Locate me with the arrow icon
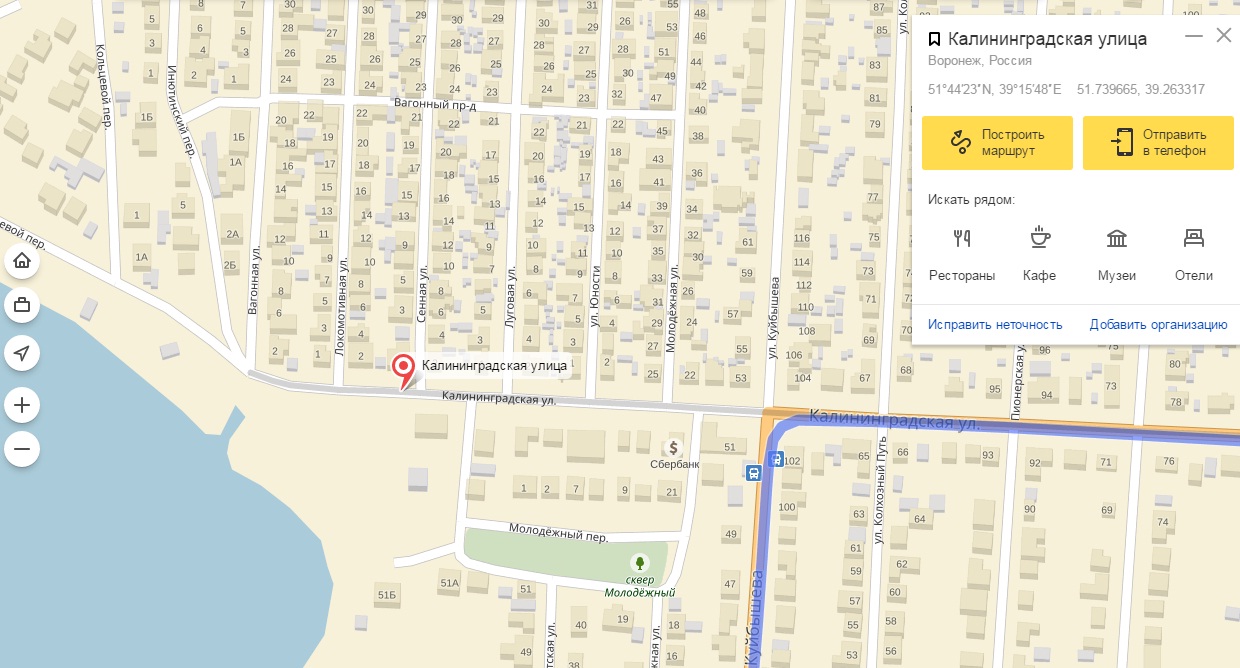Image resolution: width=1240 pixels, height=668 pixels. coord(22,352)
